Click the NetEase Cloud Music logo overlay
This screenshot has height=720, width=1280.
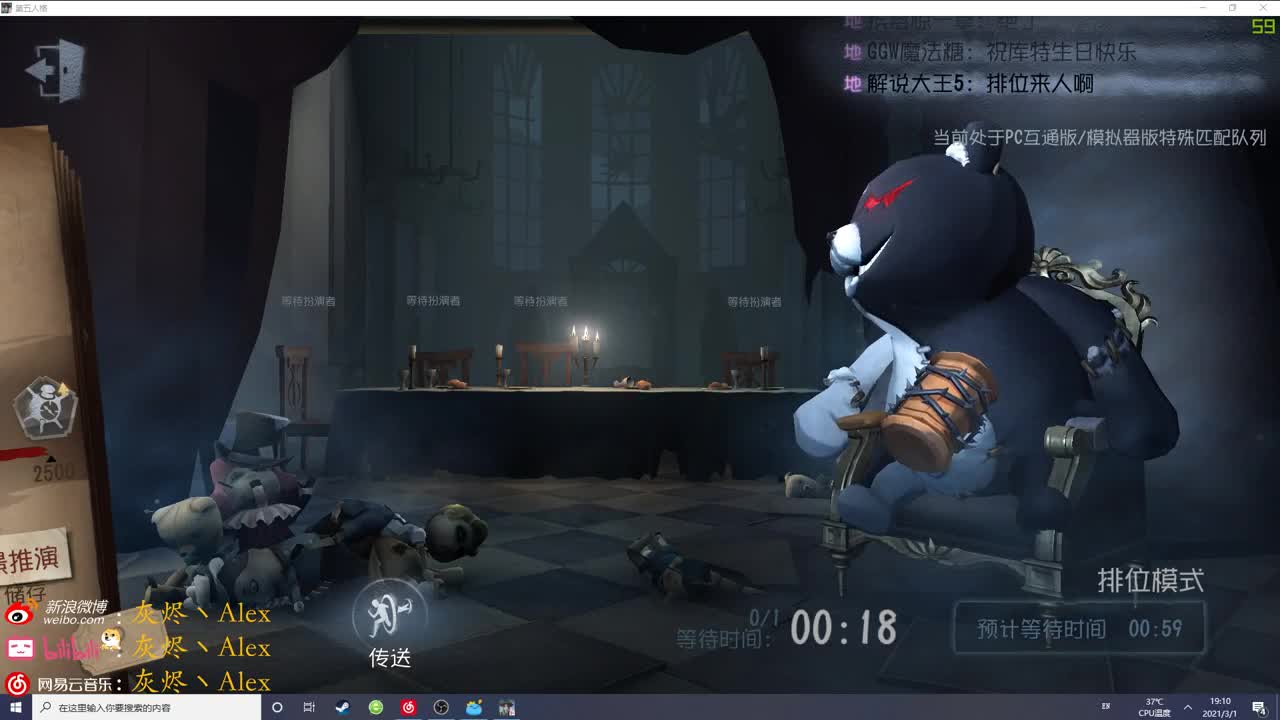point(19,683)
